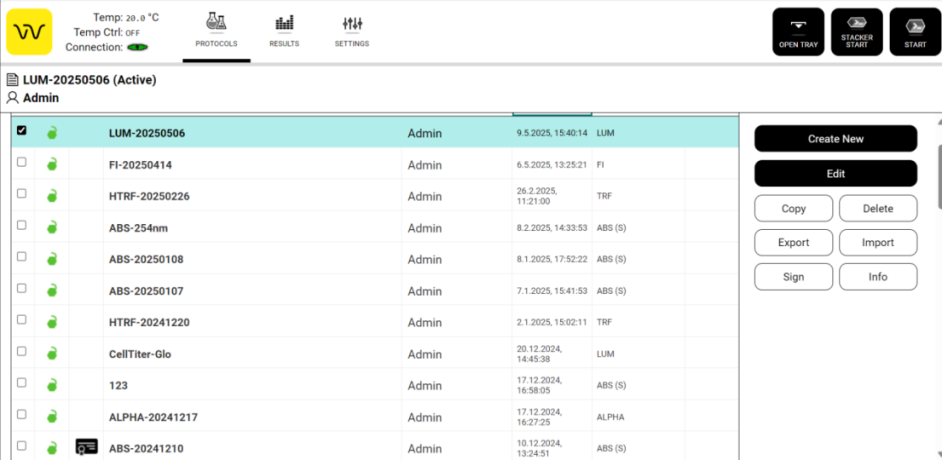Click the Import button

click(878, 243)
